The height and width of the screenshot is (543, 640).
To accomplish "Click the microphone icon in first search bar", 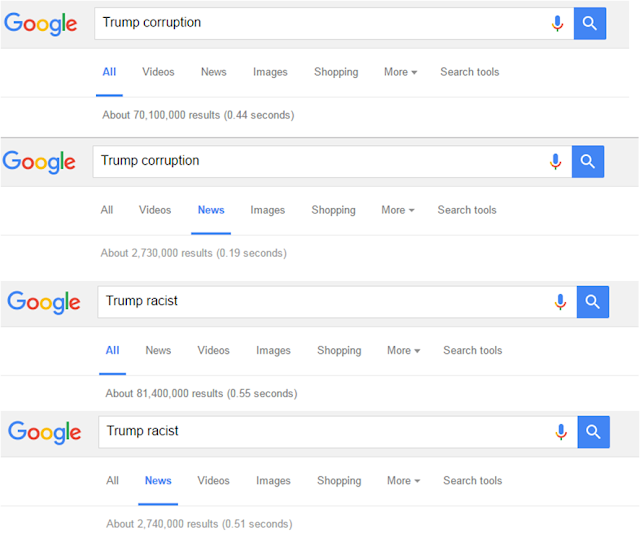I will 557,23.
